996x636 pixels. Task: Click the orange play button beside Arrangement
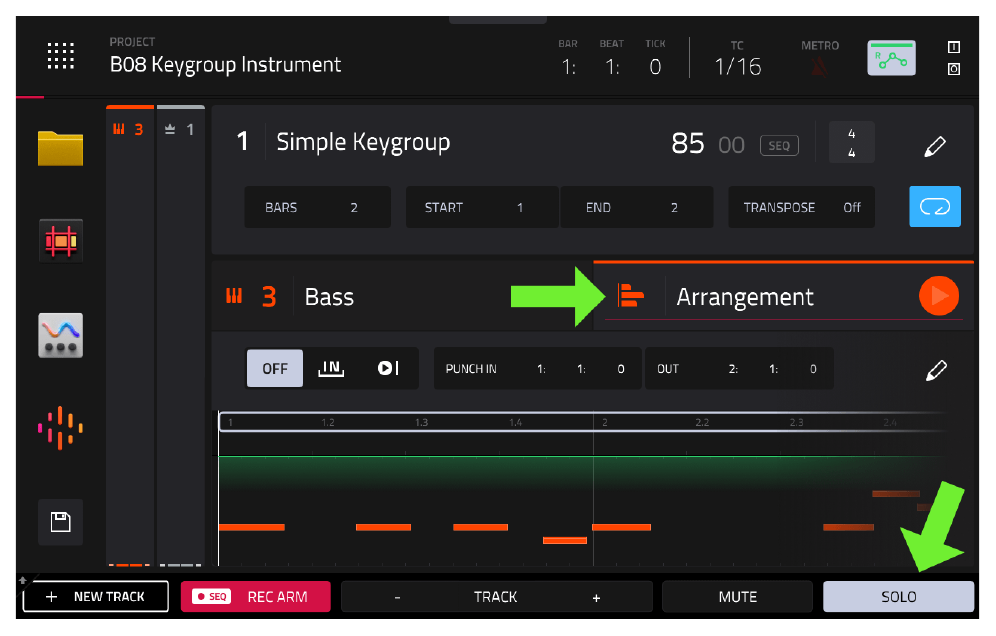[x=939, y=295]
